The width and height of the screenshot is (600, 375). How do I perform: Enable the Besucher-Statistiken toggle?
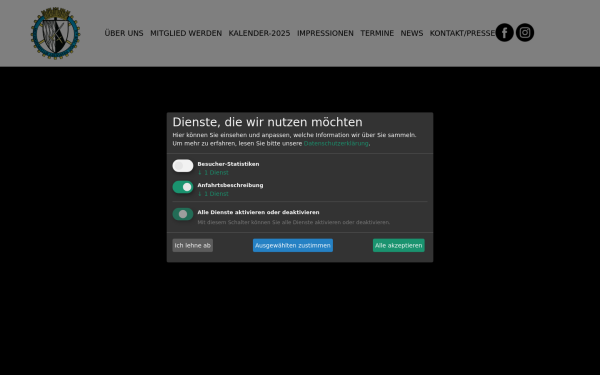pyautogui.click(x=183, y=166)
